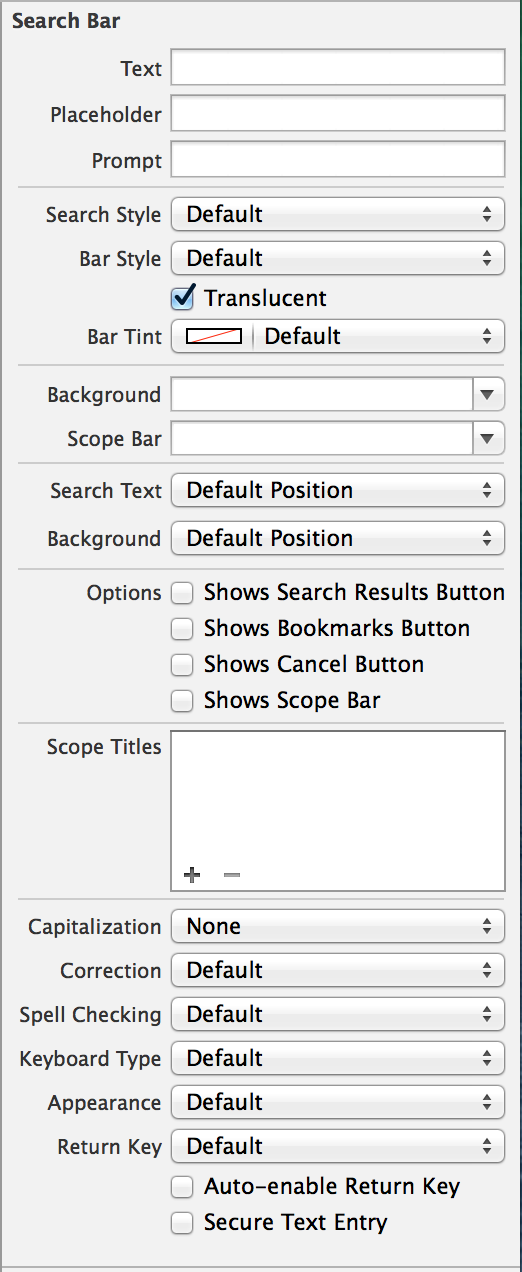Enable Shows Search Results Button

click(182, 593)
